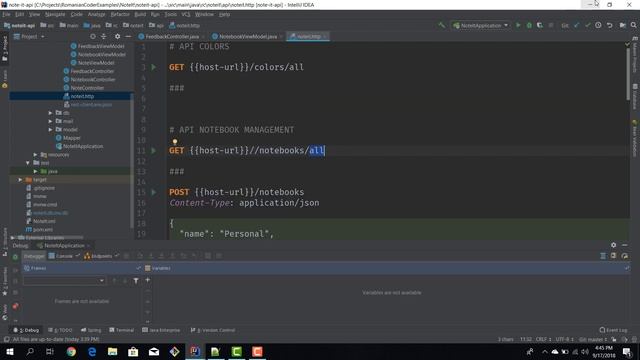Expand the resources folder in project tree

pyautogui.click(x=36, y=155)
